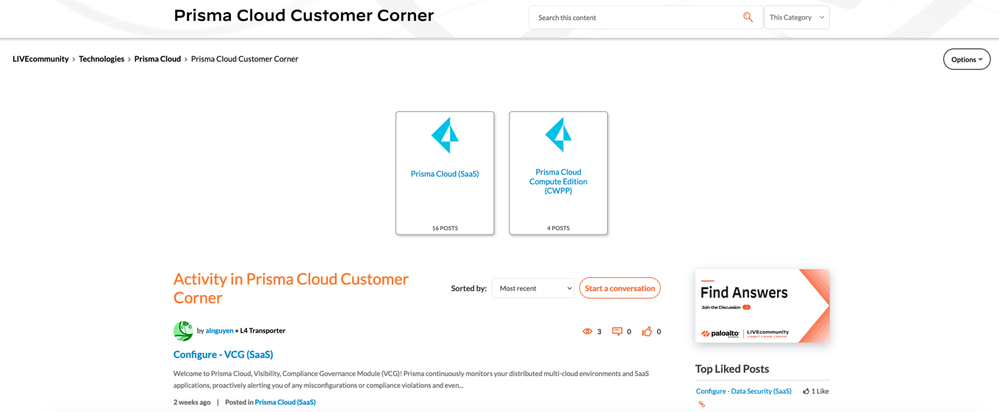Open the Sorted by Most recent dropdown
999x412 pixels.
[x=533, y=288]
